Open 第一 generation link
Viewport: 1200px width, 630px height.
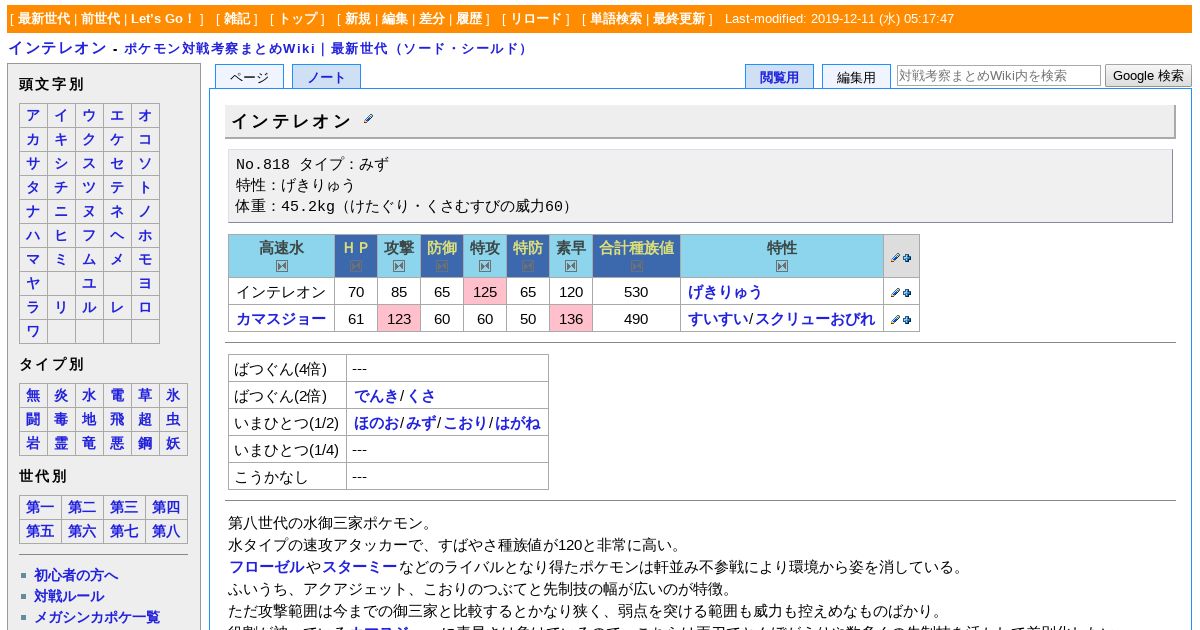40,507
